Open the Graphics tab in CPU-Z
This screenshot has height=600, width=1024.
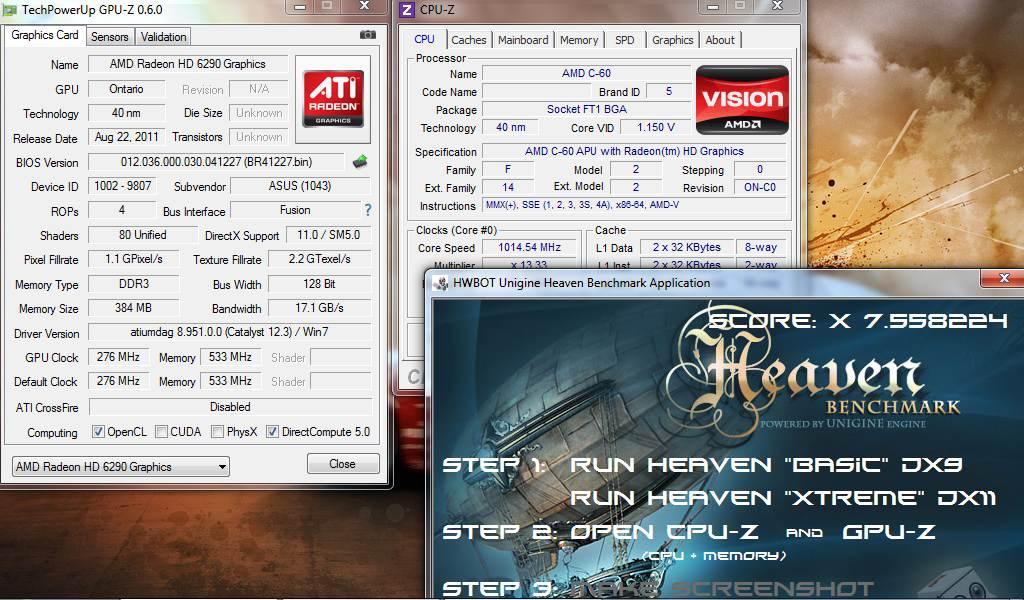[x=673, y=40]
